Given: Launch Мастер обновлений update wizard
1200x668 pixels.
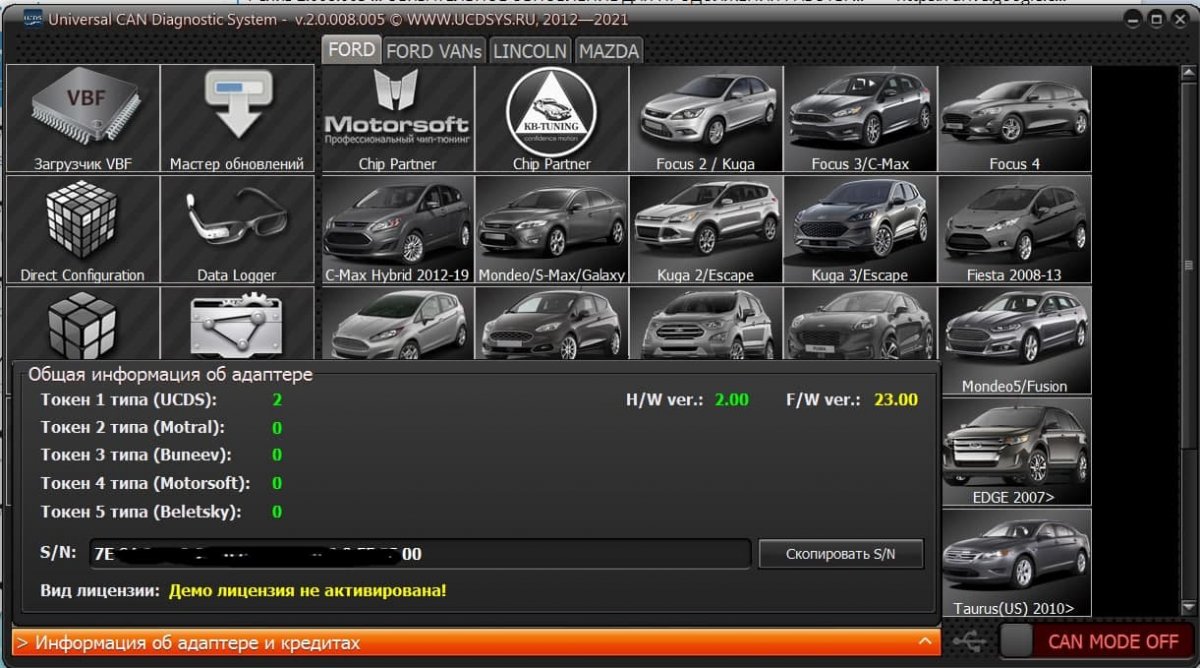Looking at the screenshot, I should 237,119.
